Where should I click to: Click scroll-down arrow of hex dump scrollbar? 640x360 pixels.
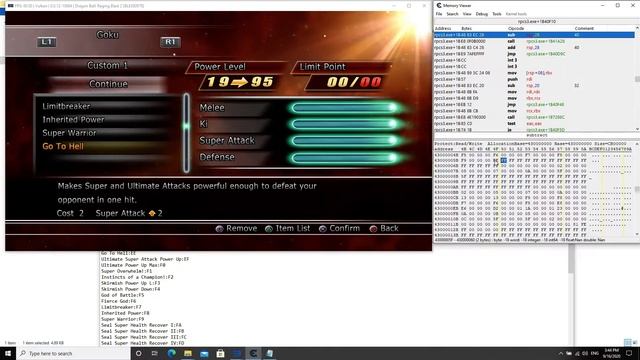(x=637, y=234)
